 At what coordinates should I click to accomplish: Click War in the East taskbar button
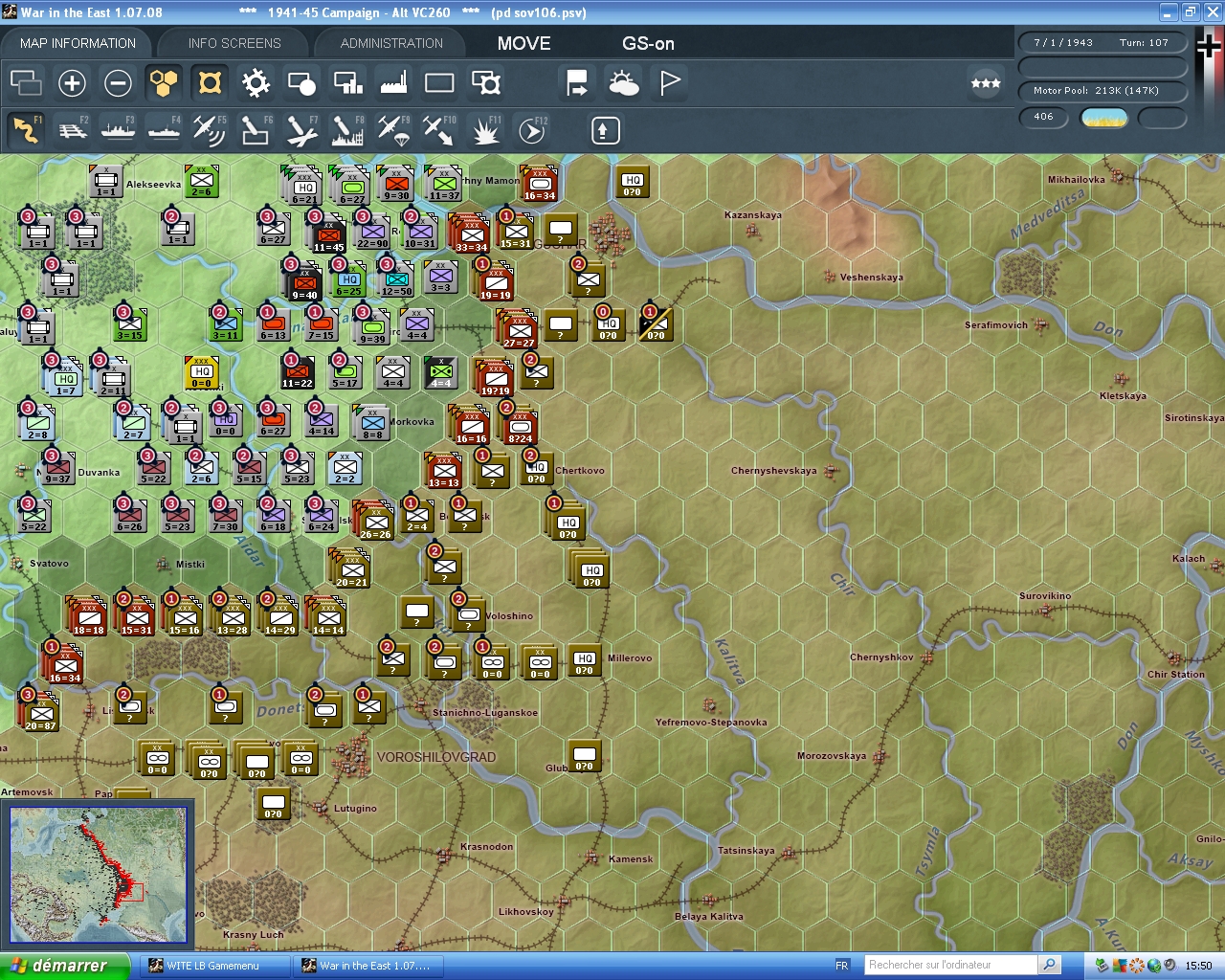[368, 966]
